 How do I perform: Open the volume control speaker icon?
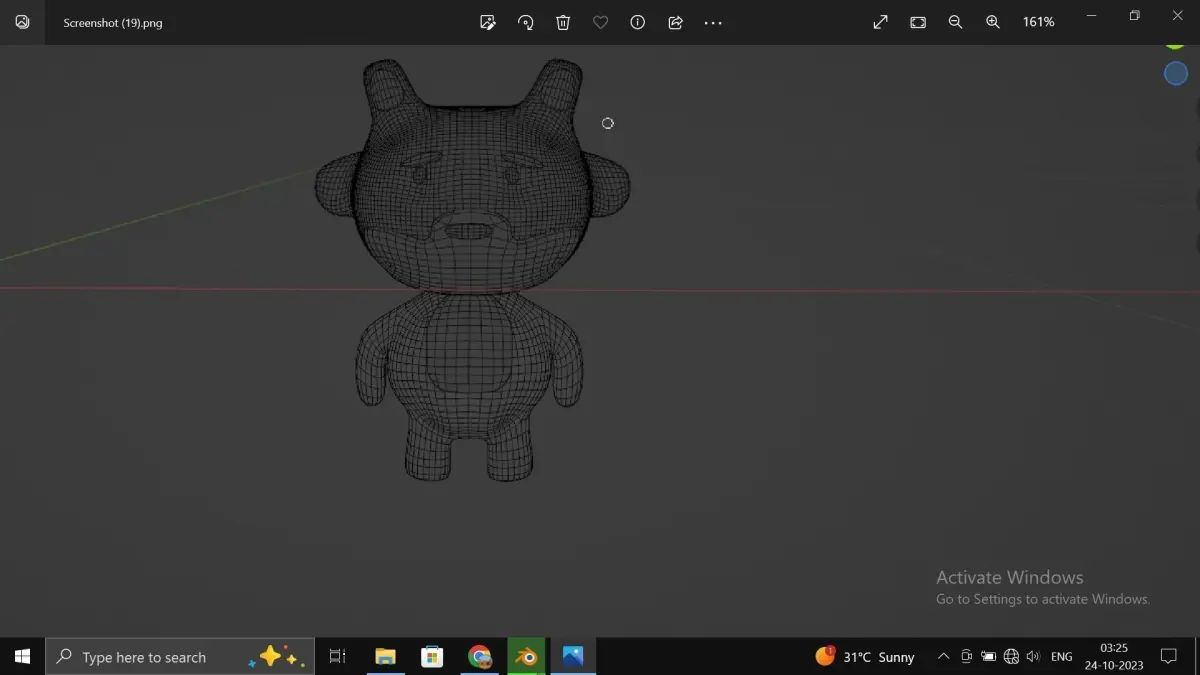pyautogui.click(x=1033, y=657)
